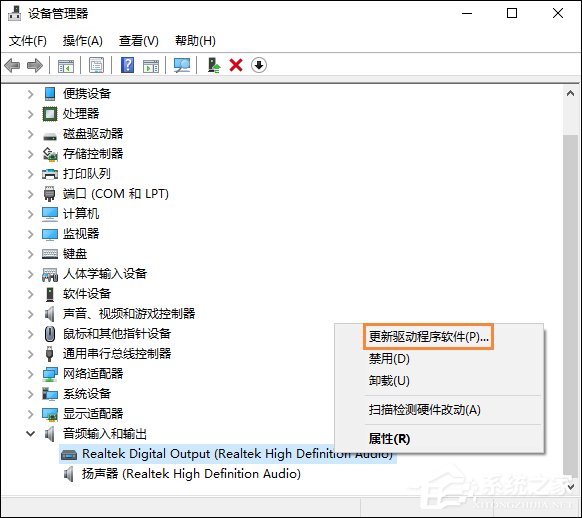582x518 pixels.
Task: Expand the 处理器 category
Action: pos(30,114)
